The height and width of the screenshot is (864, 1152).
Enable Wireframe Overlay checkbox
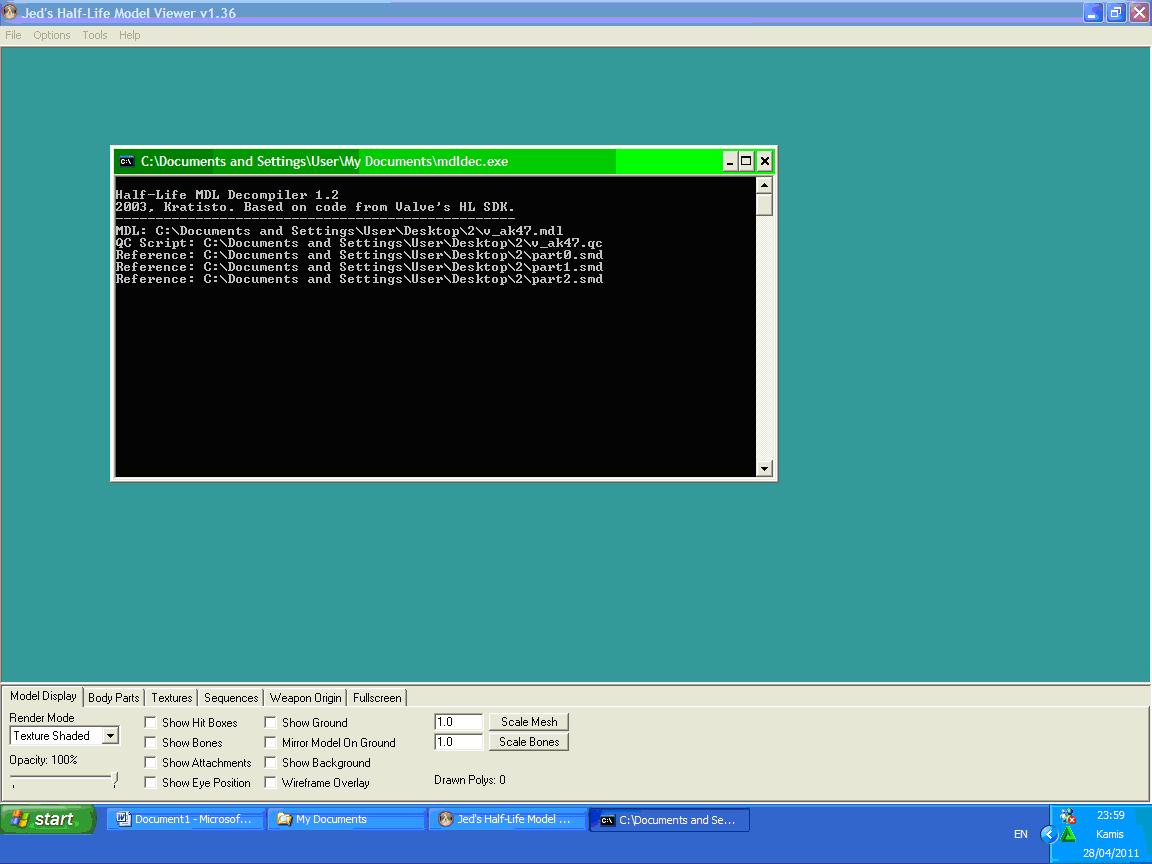click(270, 782)
